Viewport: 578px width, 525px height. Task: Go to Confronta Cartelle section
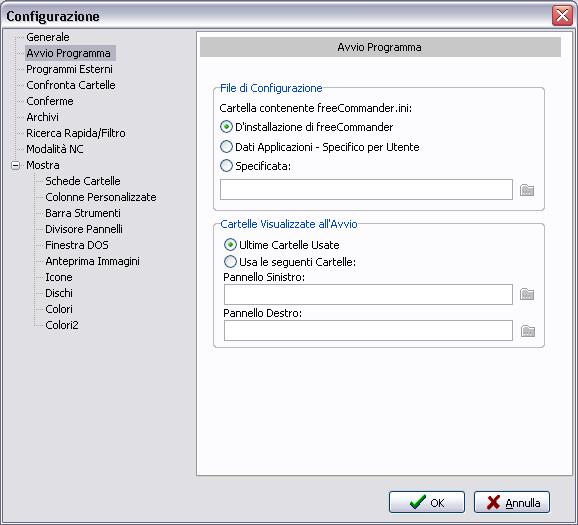pyautogui.click(x=71, y=85)
